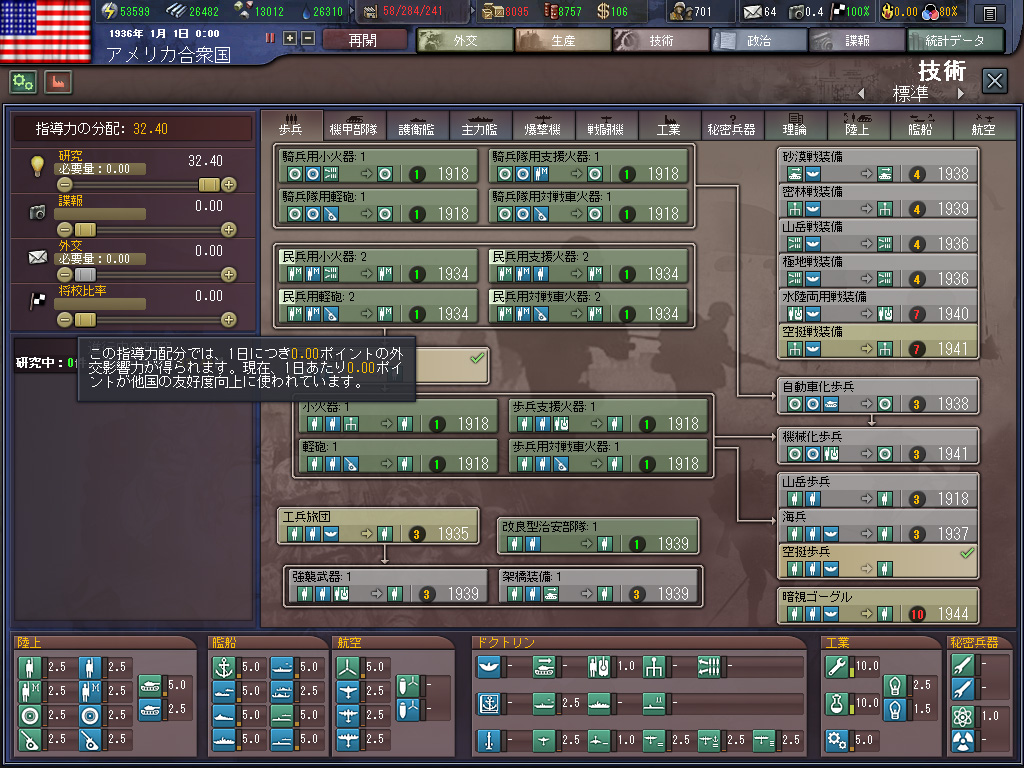The height and width of the screenshot is (768, 1024).
Task: Click the left arrow beside 標準
Action: (x=860, y=94)
